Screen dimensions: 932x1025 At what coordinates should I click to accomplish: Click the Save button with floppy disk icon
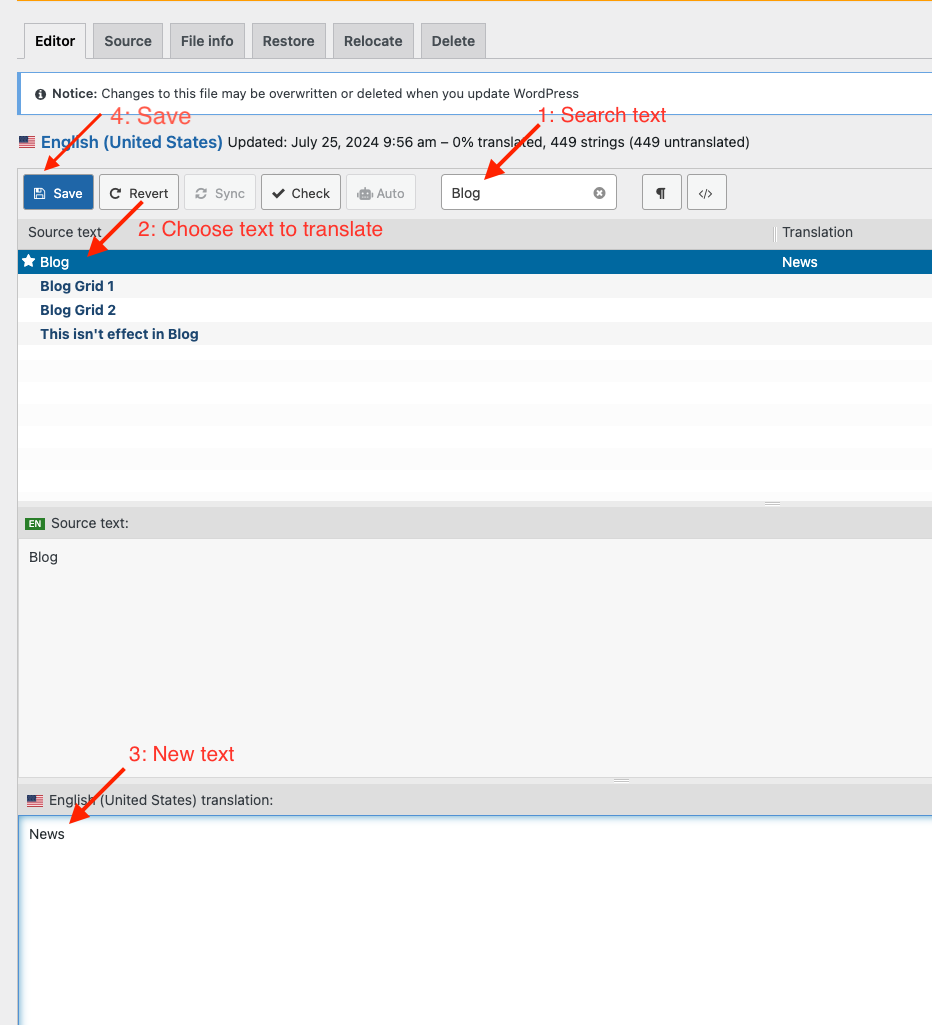[x=58, y=193]
